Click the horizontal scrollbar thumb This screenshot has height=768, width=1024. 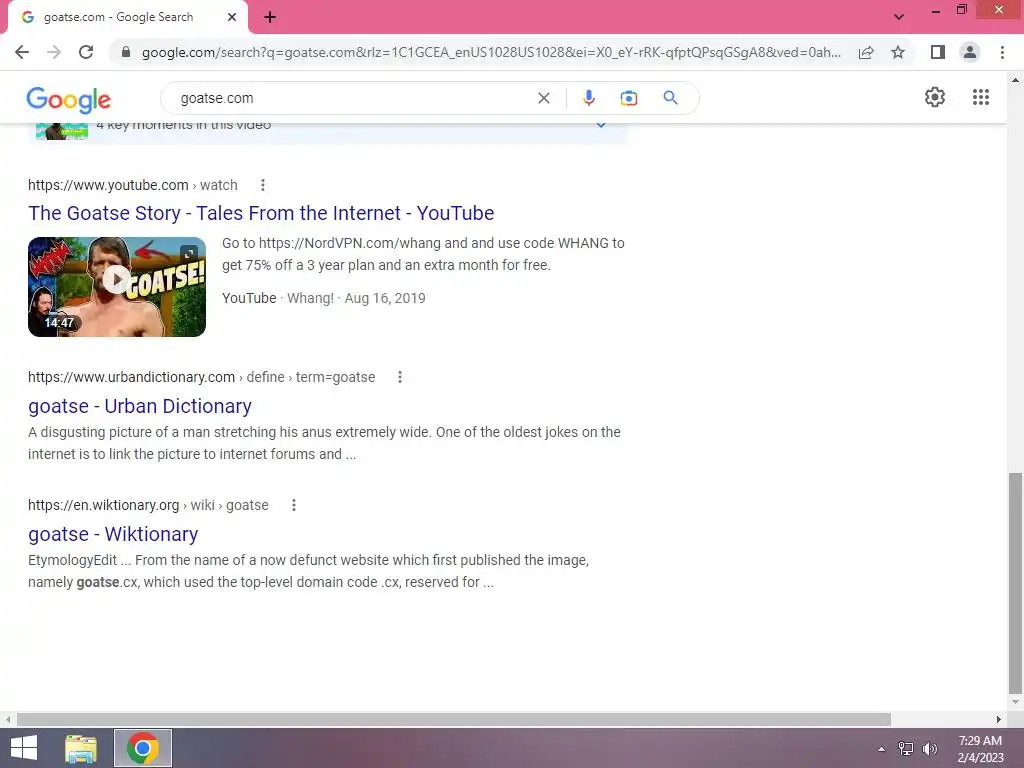[x=454, y=719]
